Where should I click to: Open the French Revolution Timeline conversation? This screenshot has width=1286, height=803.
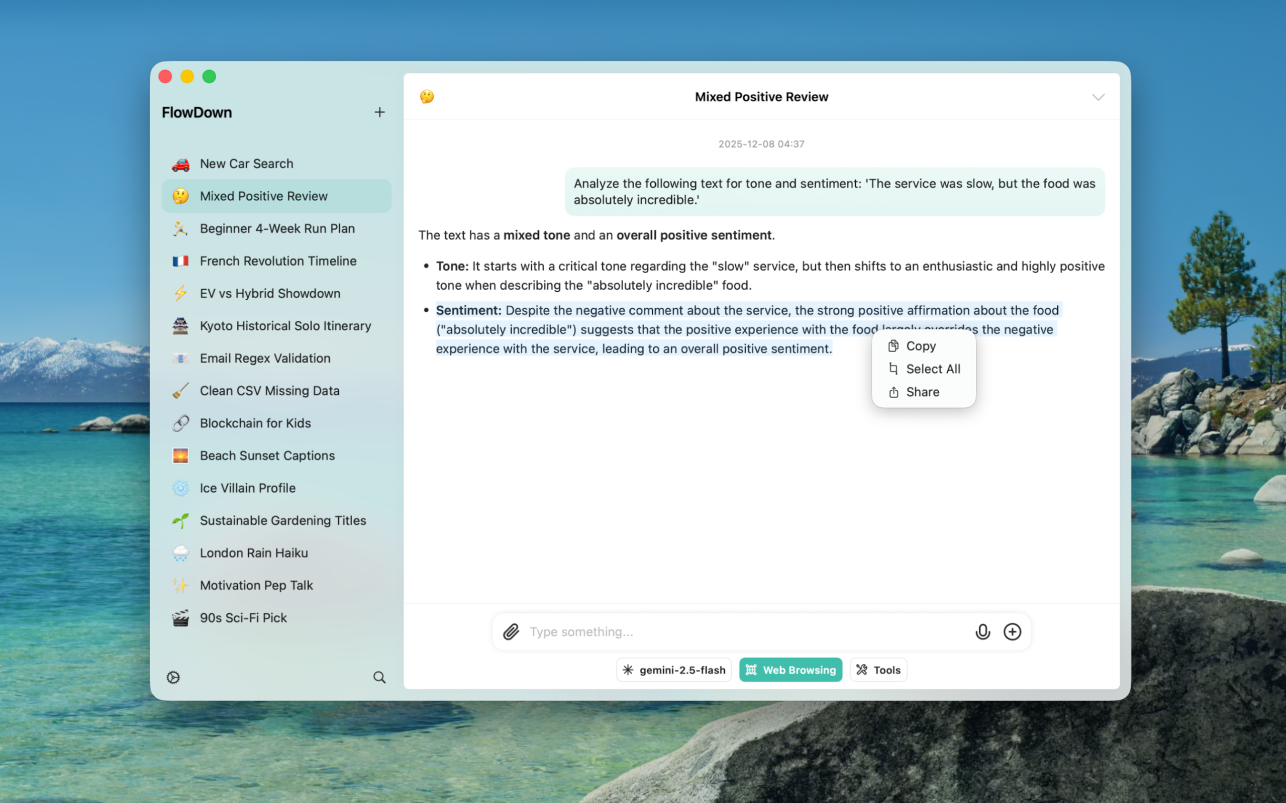277,260
